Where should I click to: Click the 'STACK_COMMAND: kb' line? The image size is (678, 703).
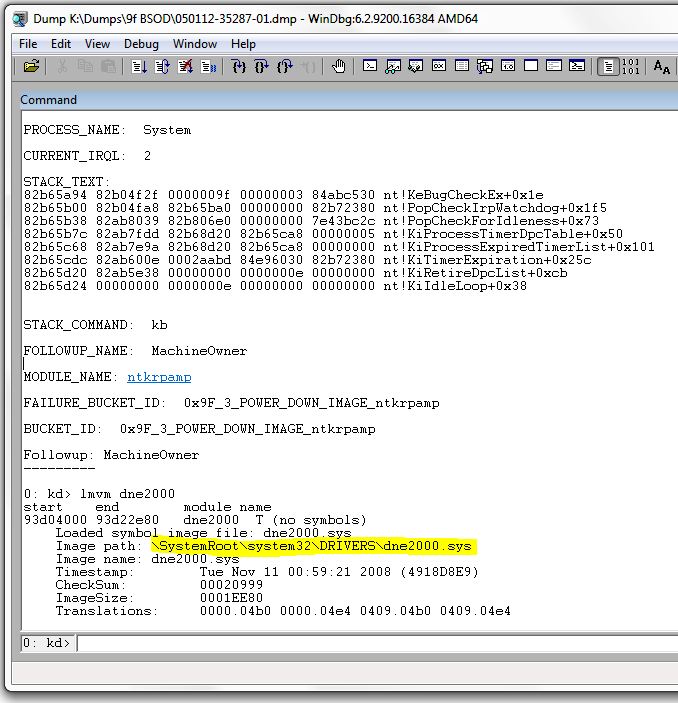point(96,325)
